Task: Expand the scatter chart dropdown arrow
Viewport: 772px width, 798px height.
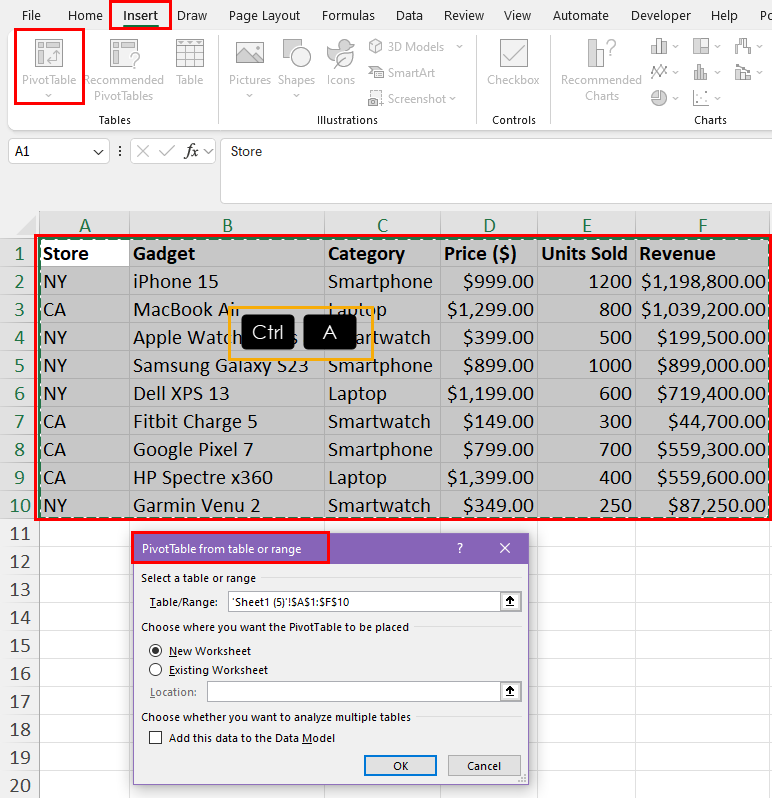Action: coord(718,98)
